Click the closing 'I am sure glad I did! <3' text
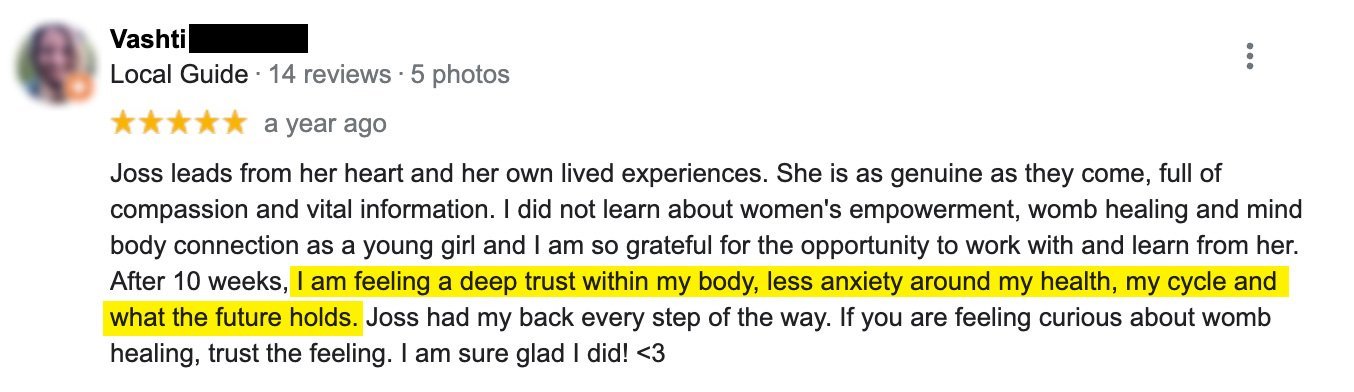 click(531, 354)
